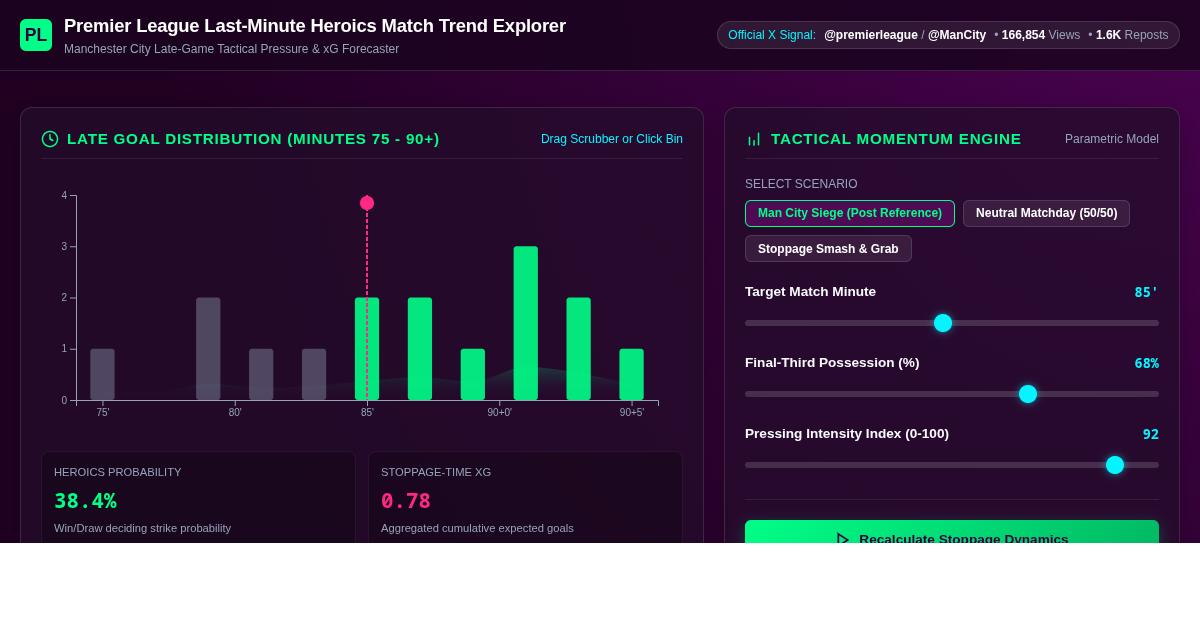Click the Stoppage-Time xG 0.78 value
Image resolution: width=1200 pixels, height=630 pixels.
406,501
